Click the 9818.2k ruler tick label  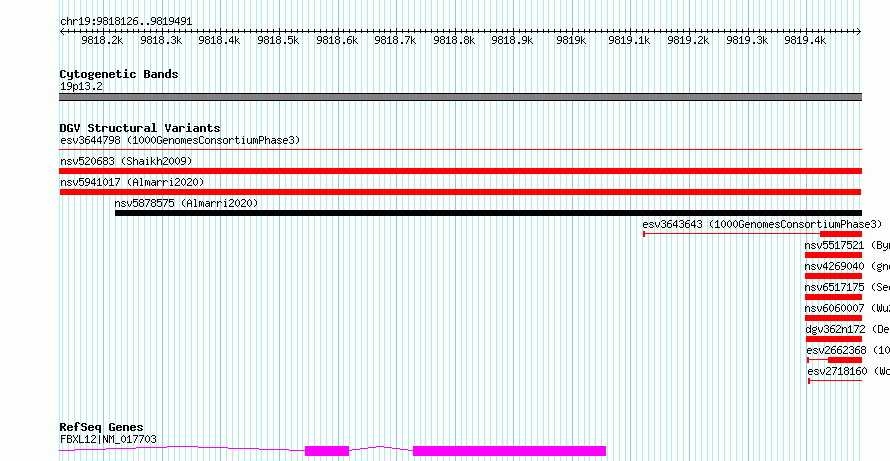[x=102, y=40]
